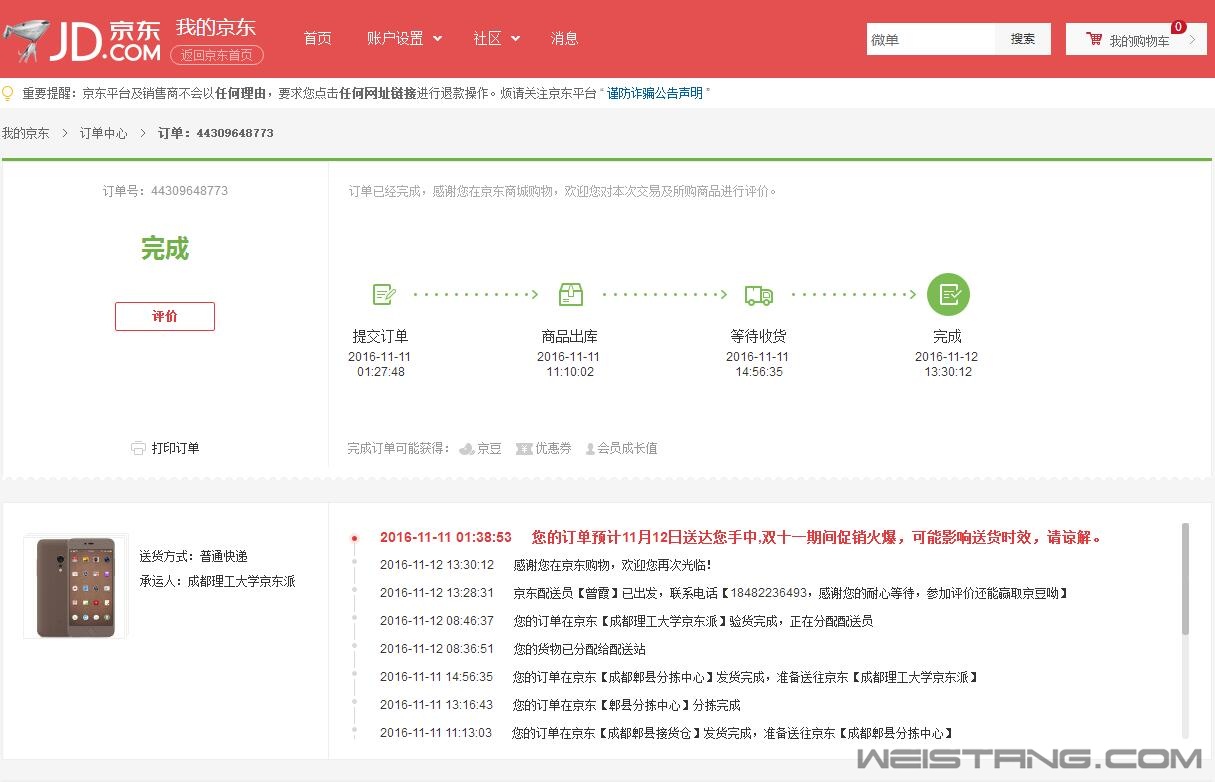Click 商品出库 step label
The width and height of the screenshot is (1215, 782).
[x=569, y=336]
